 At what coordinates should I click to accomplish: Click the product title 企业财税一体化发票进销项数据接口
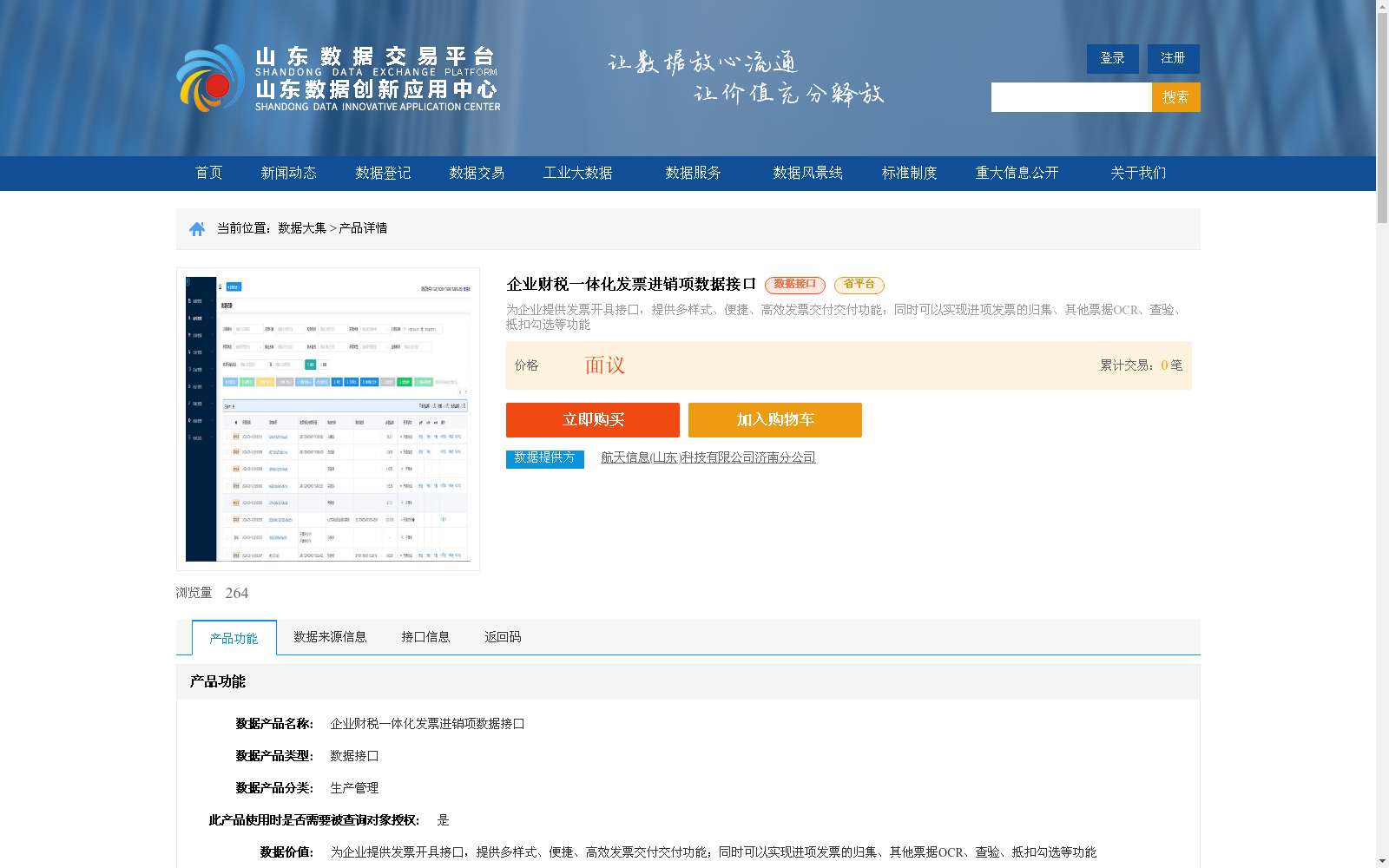pyautogui.click(x=631, y=285)
